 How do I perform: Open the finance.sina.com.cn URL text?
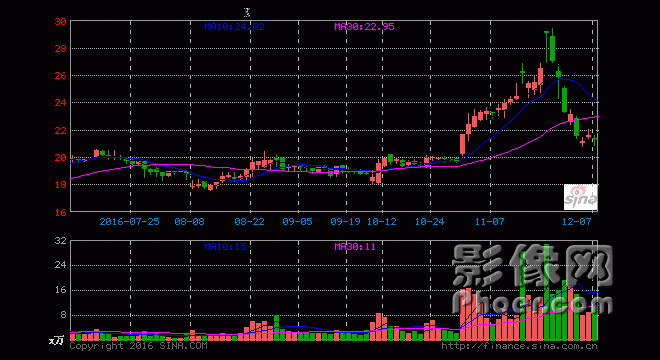519,346
